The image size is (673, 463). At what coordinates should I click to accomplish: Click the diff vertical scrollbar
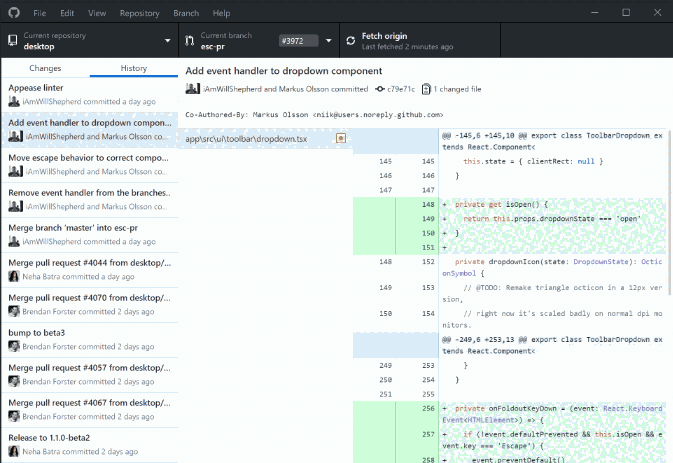[x=669, y=212]
